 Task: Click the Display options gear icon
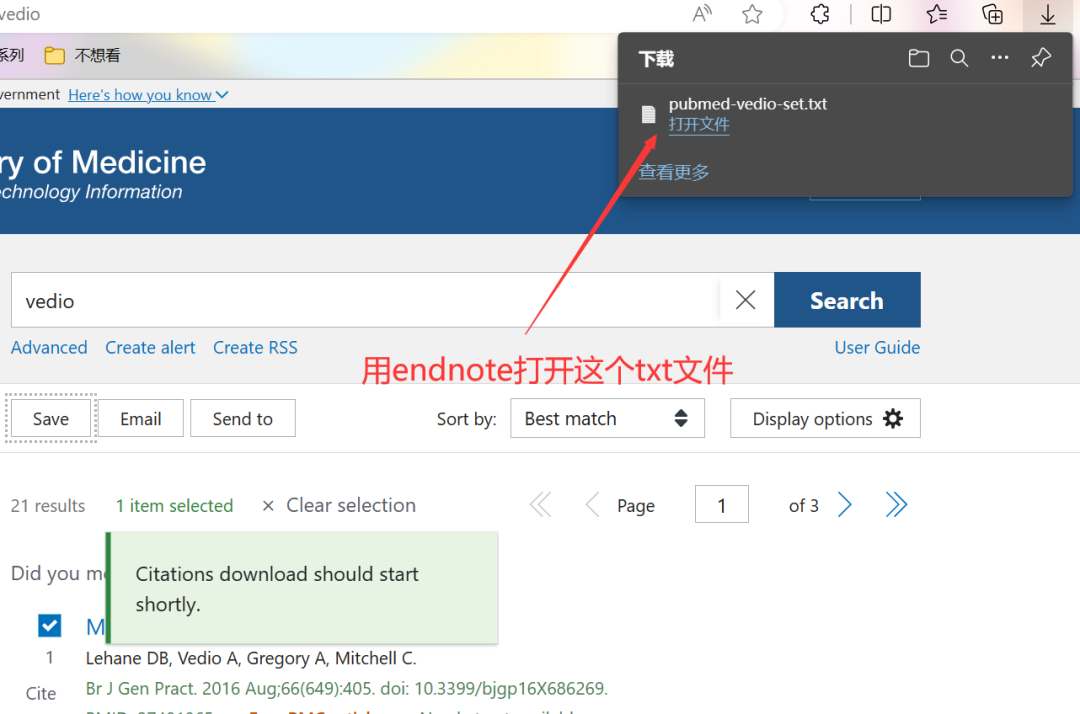click(893, 419)
